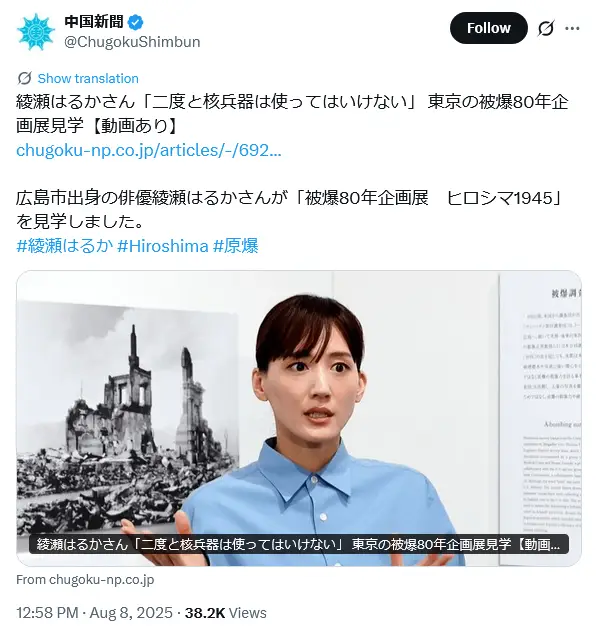Click the 38.2K Views count
Viewport: 598px width, 634px height.
(x=226, y=613)
